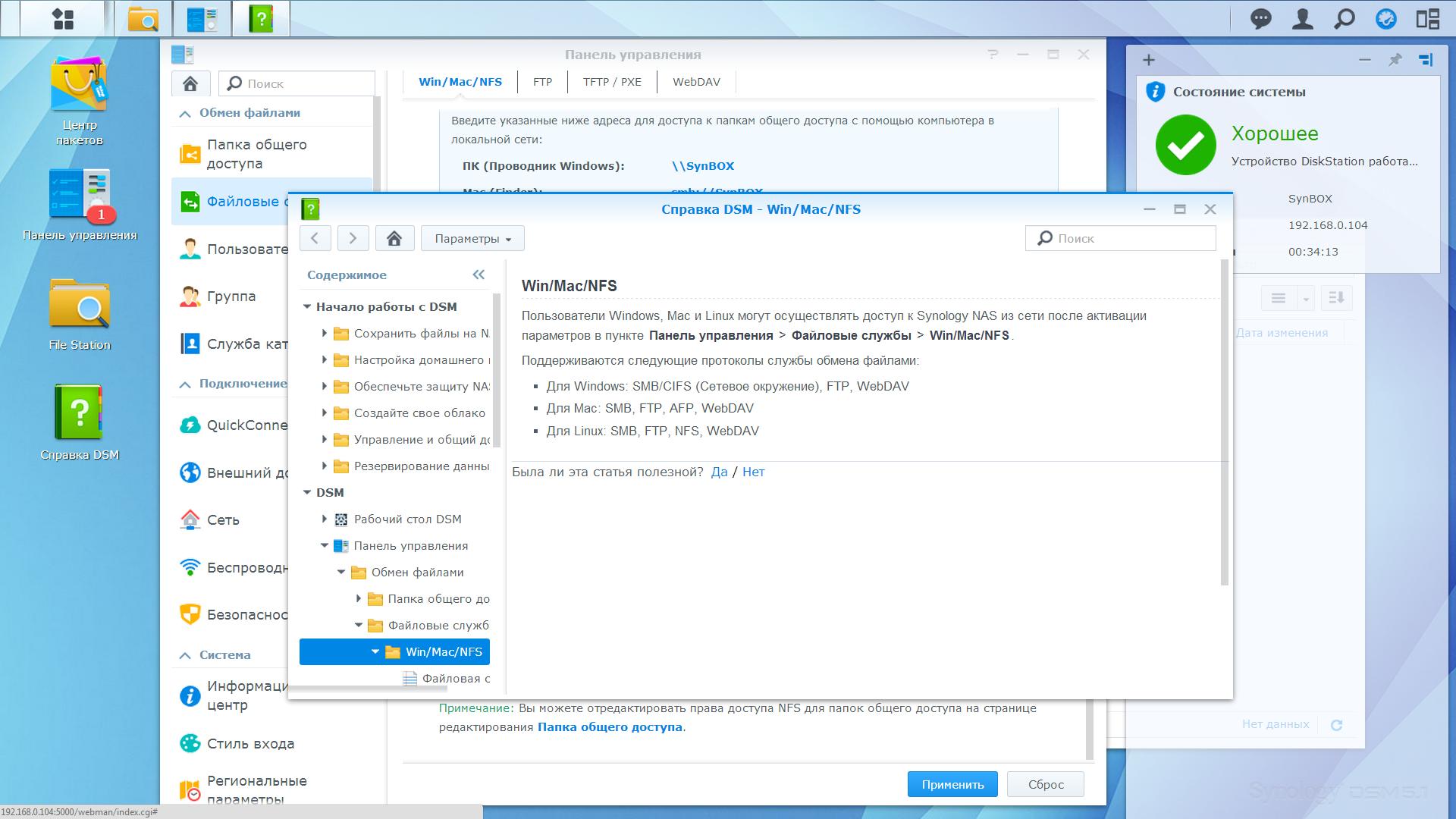Image resolution: width=1456 pixels, height=819 pixels.
Task: Click the \\SynBOX network address link
Action: 703,166
